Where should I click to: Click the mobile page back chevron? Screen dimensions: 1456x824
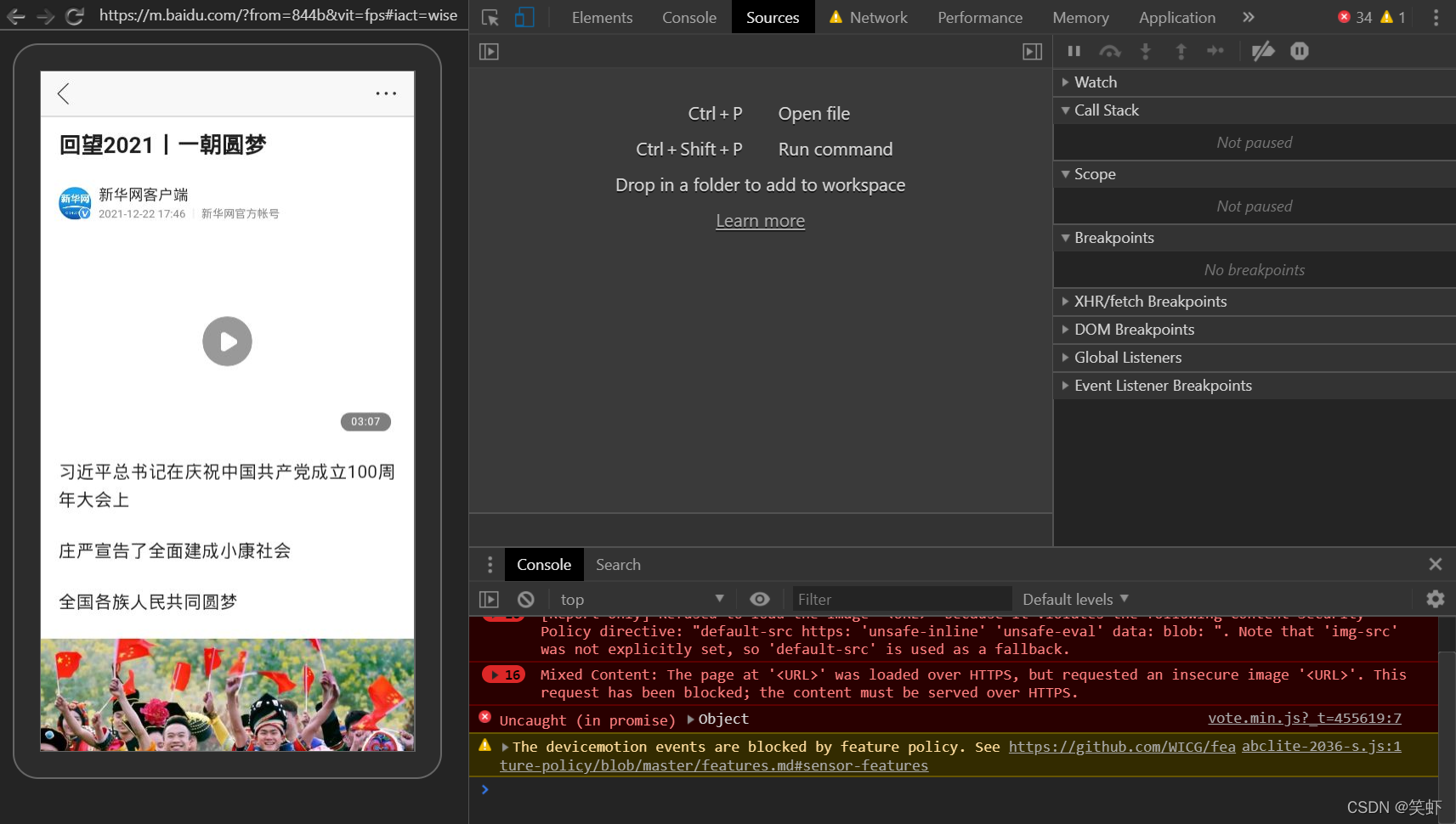pyautogui.click(x=63, y=93)
